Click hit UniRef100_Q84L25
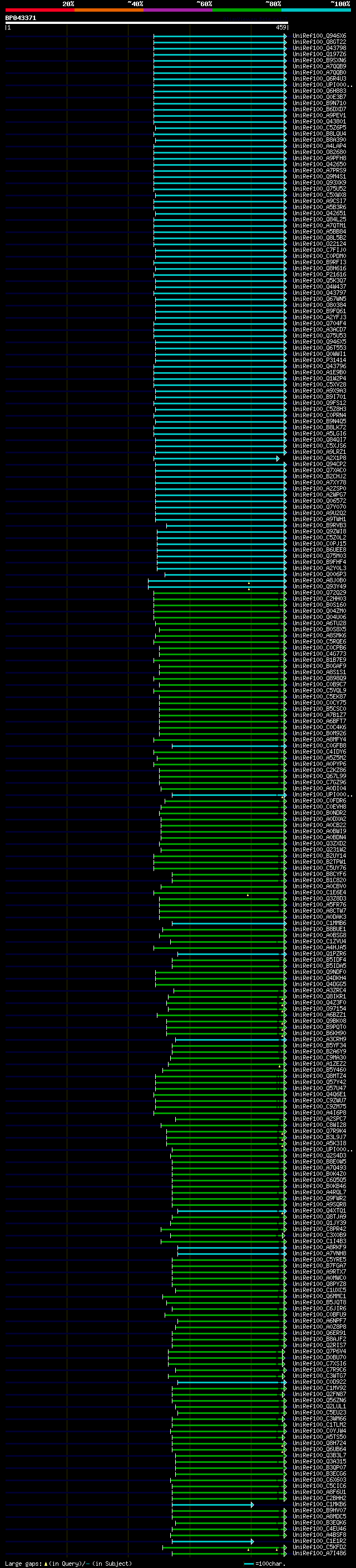This screenshot has height=1568, width=356. click(x=319, y=219)
